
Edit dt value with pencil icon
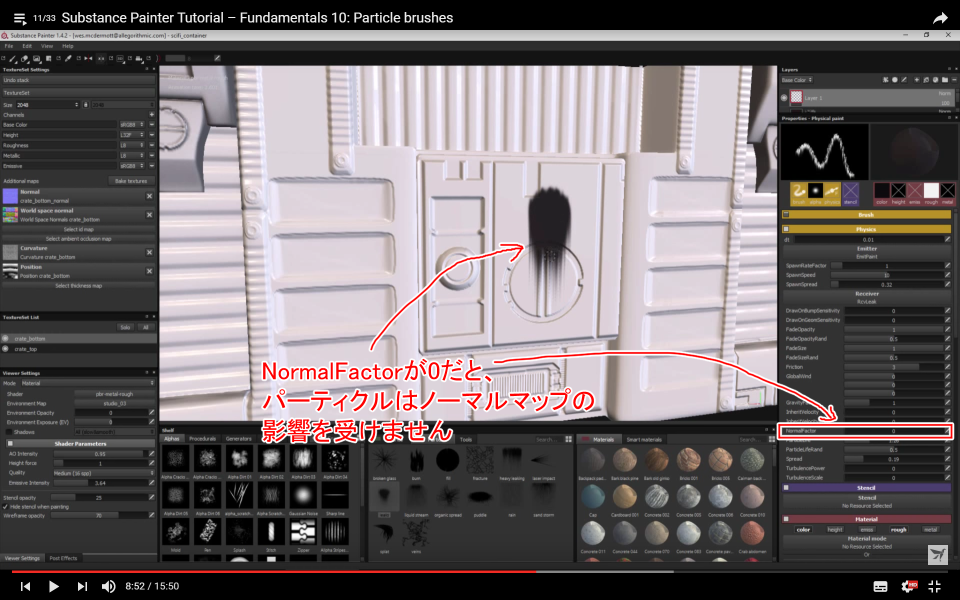pos(947,239)
